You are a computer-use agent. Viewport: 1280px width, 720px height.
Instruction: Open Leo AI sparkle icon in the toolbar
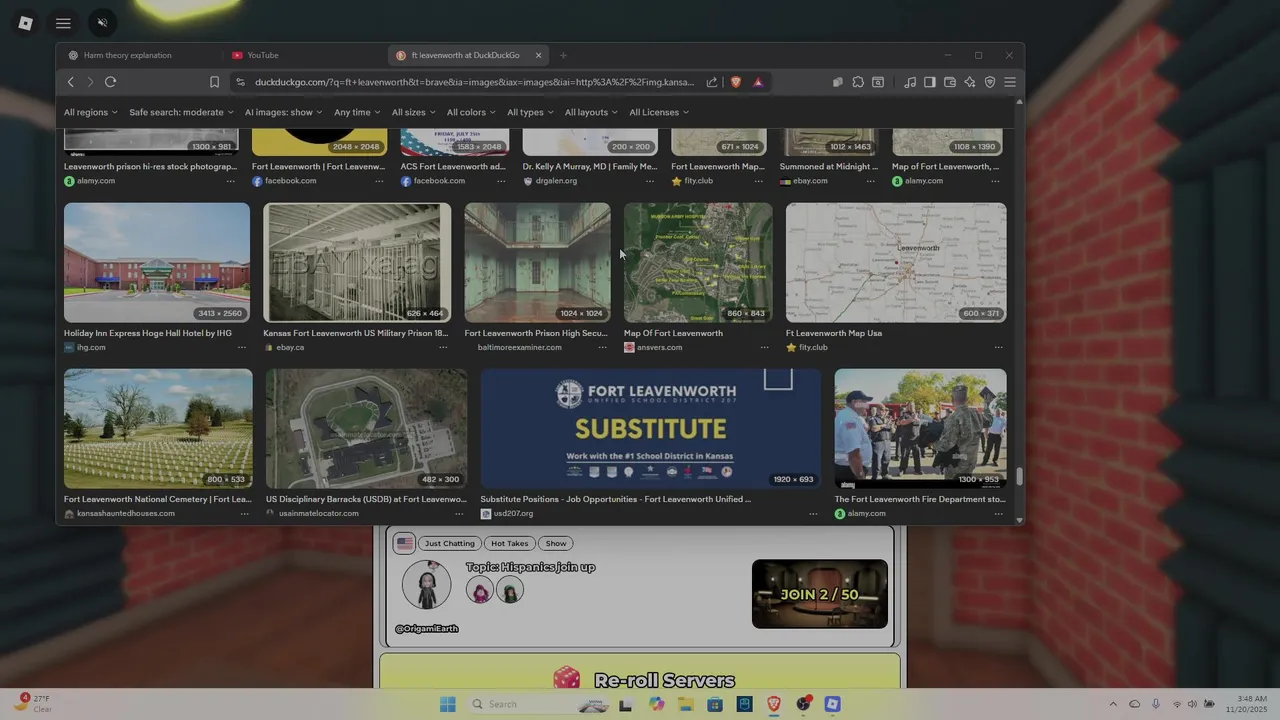tap(970, 82)
